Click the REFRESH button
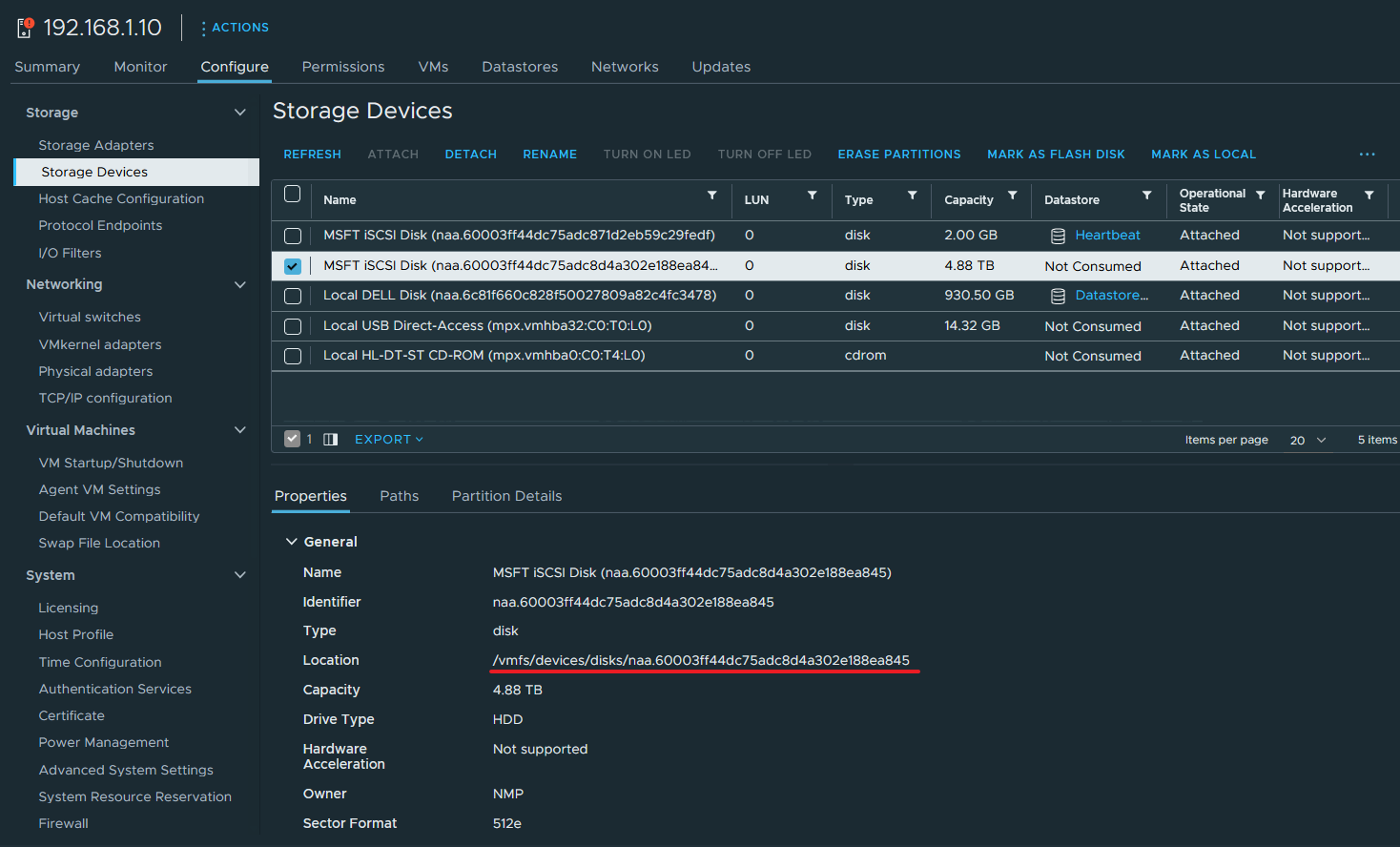 pyautogui.click(x=312, y=154)
